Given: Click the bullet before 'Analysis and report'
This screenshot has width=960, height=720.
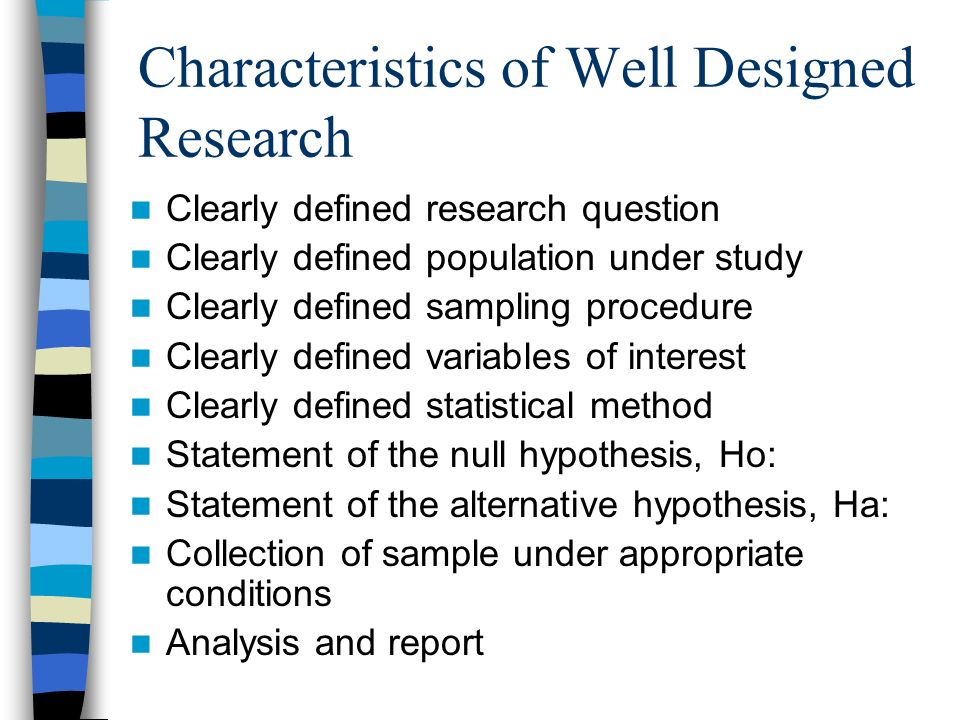Looking at the screenshot, I should [x=141, y=644].
